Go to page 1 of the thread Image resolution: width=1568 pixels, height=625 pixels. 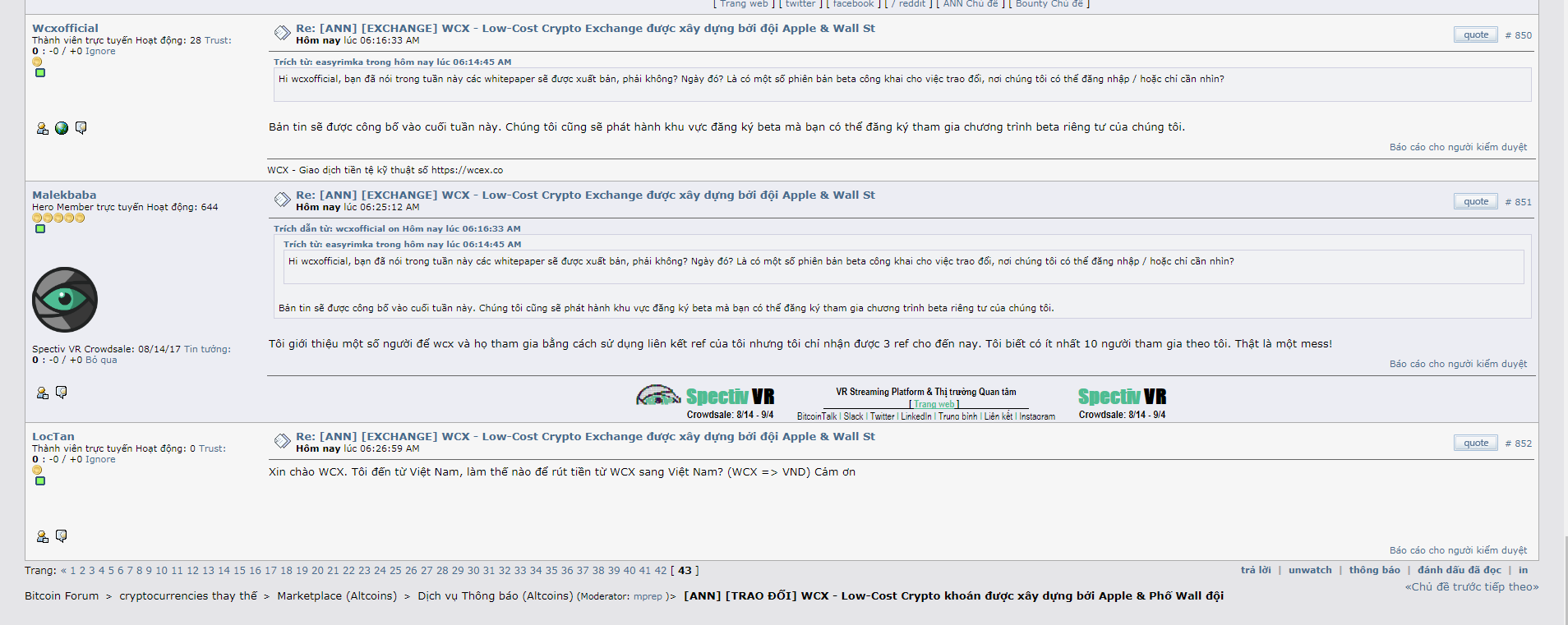72,570
